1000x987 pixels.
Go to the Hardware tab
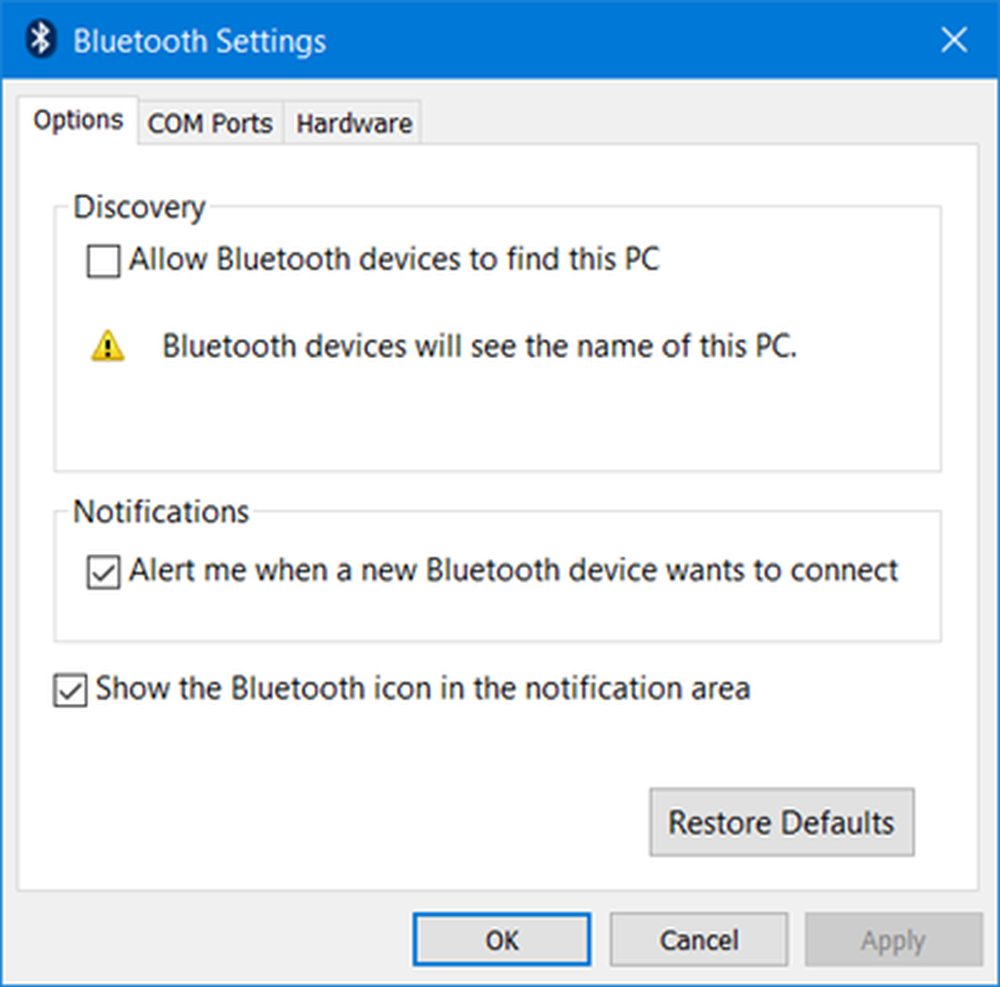pos(354,124)
